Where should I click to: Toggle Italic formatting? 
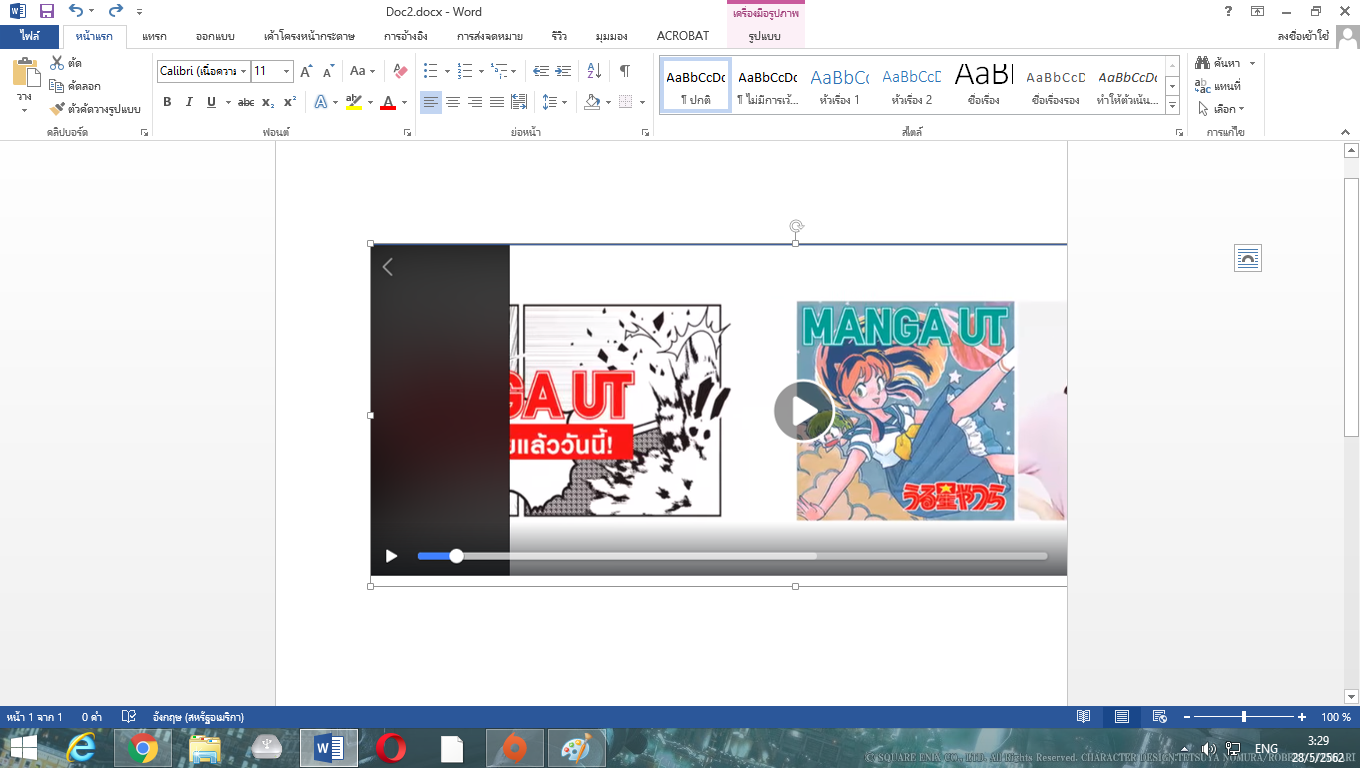189,102
